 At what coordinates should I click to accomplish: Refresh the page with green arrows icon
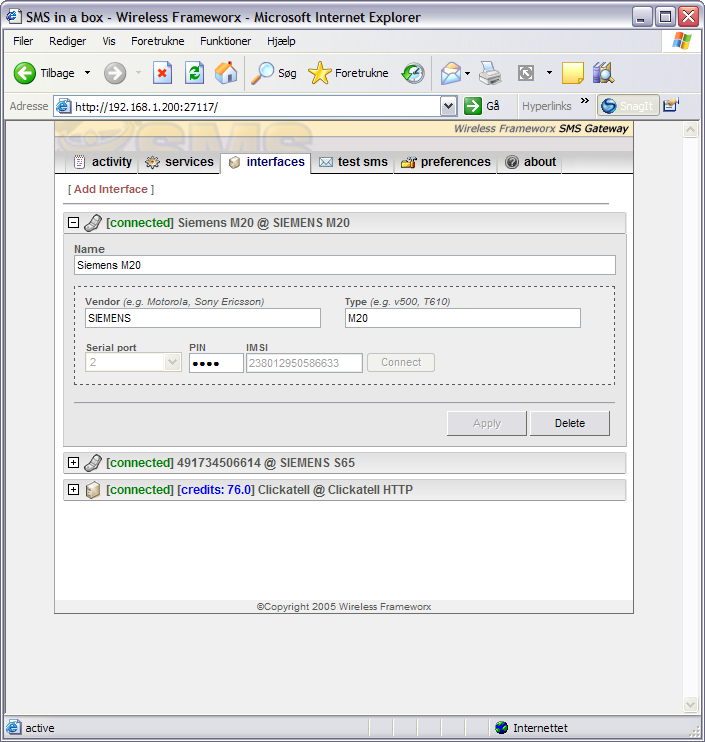tap(194, 73)
